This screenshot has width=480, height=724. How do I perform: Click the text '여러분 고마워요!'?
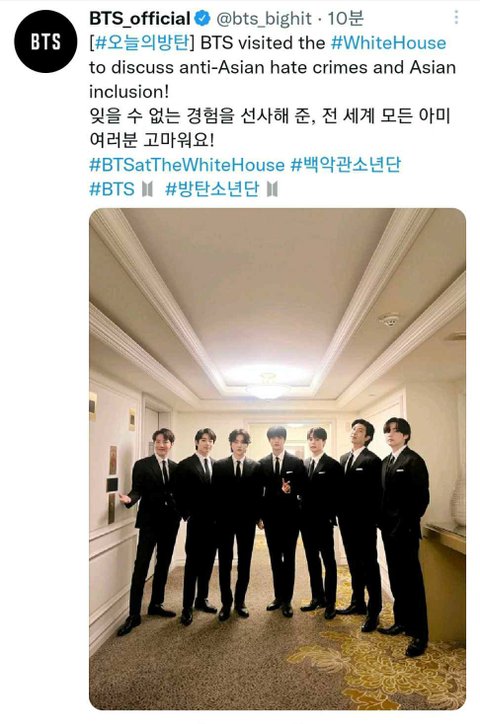pyautogui.click(x=152, y=140)
